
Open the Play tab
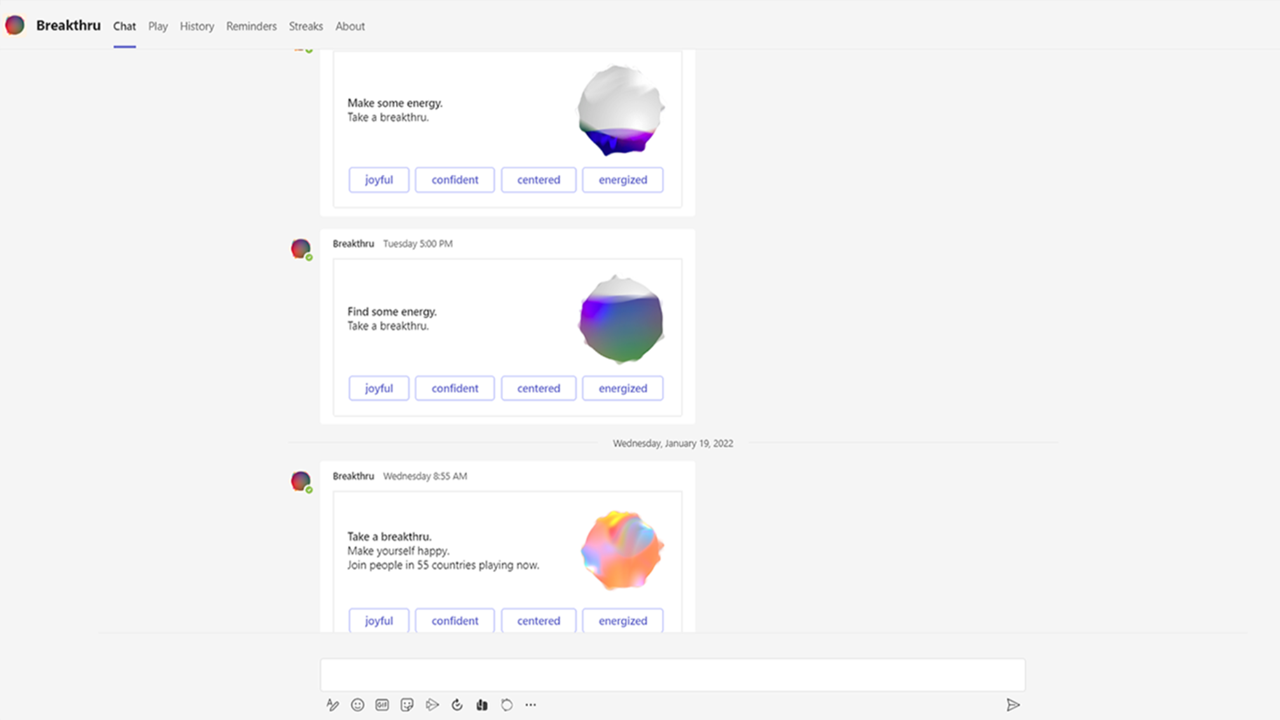coord(158,26)
